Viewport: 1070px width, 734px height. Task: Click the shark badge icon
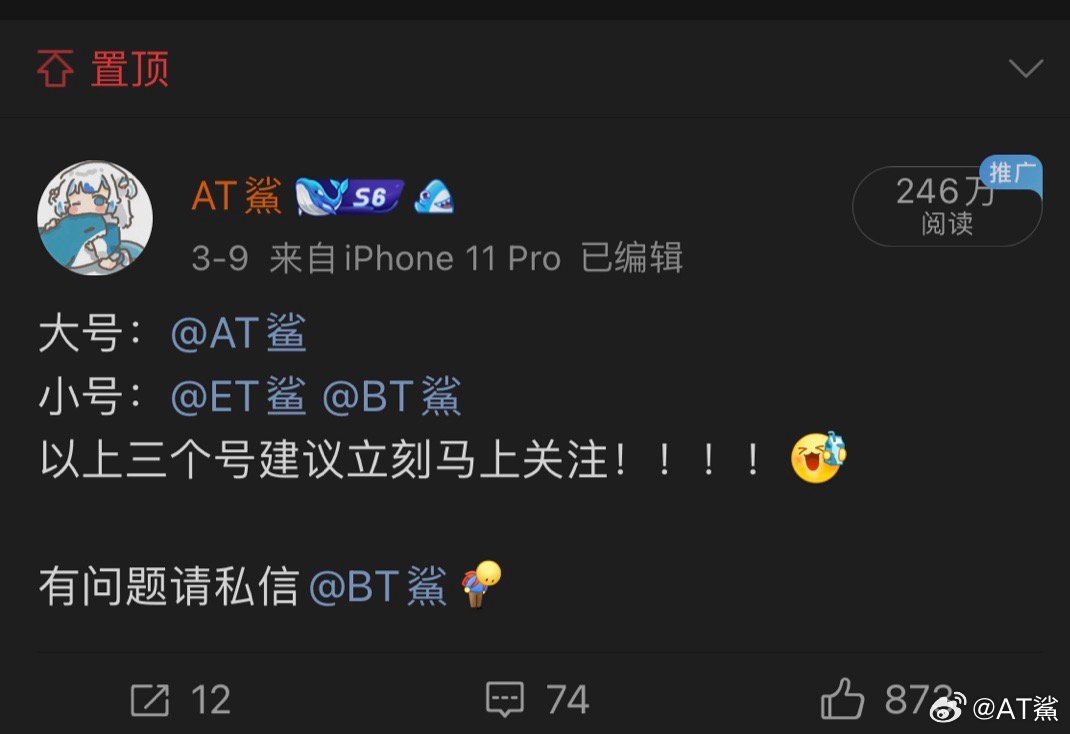434,197
